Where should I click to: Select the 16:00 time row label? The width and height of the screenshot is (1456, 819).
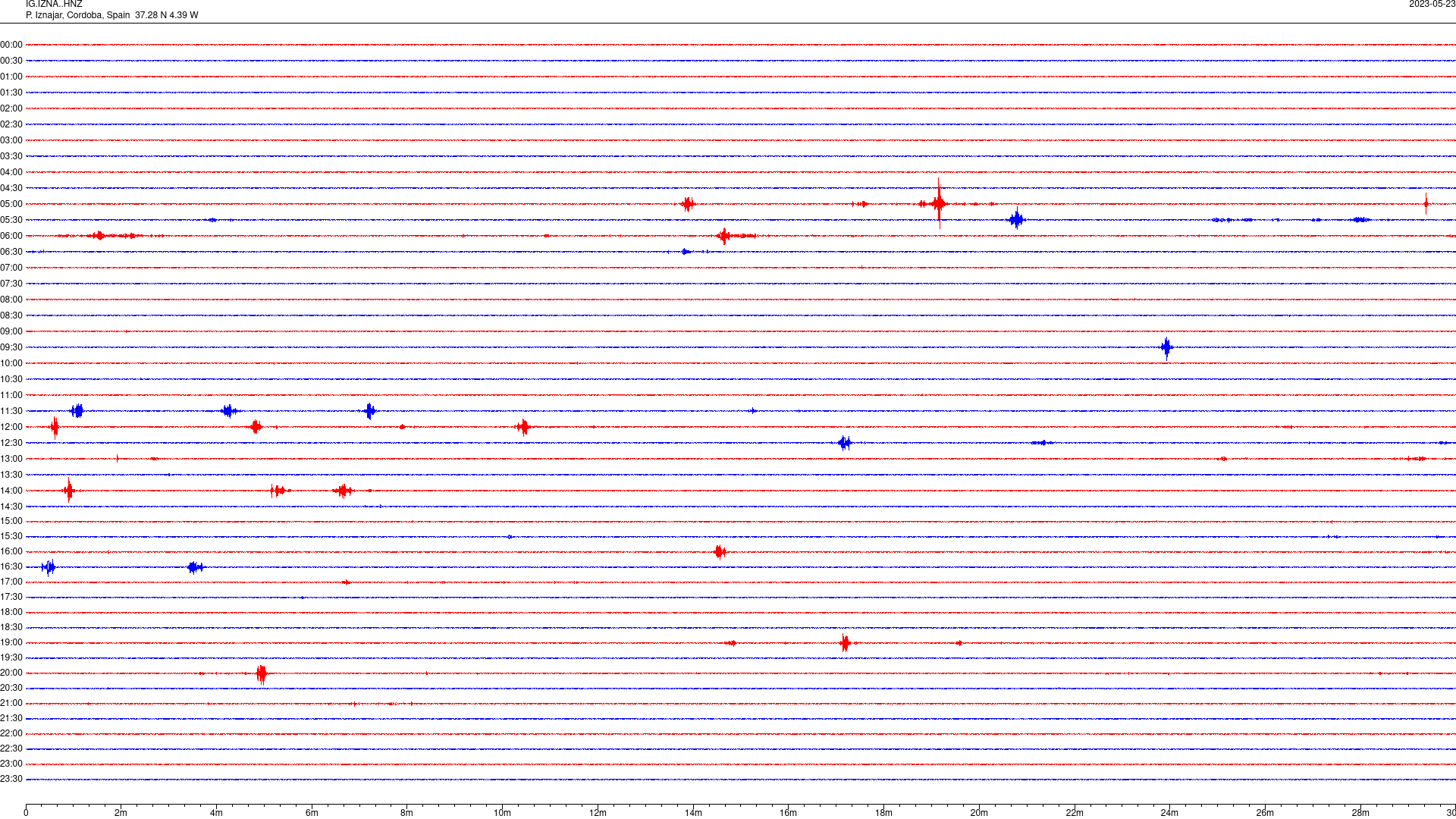tap(11, 551)
